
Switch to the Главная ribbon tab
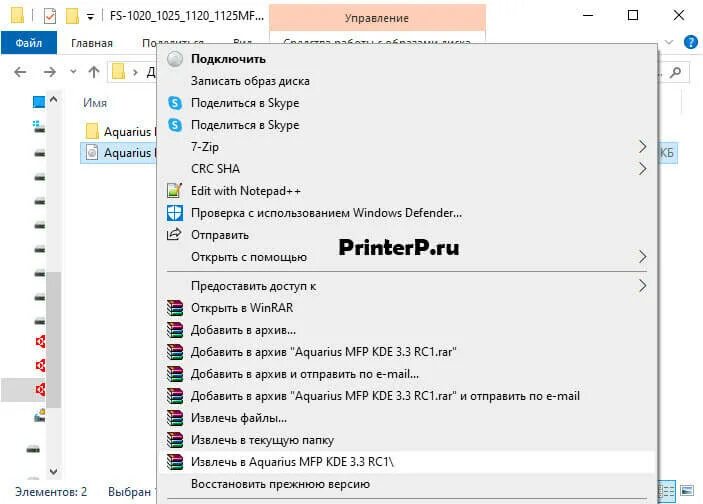(x=92, y=43)
